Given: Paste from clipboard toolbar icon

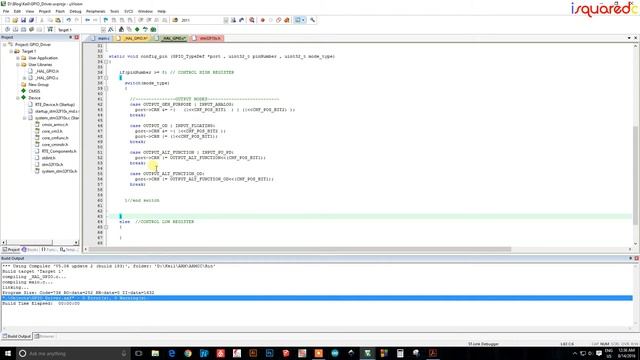Looking at the screenshot, I should click(x=58, y=20).
